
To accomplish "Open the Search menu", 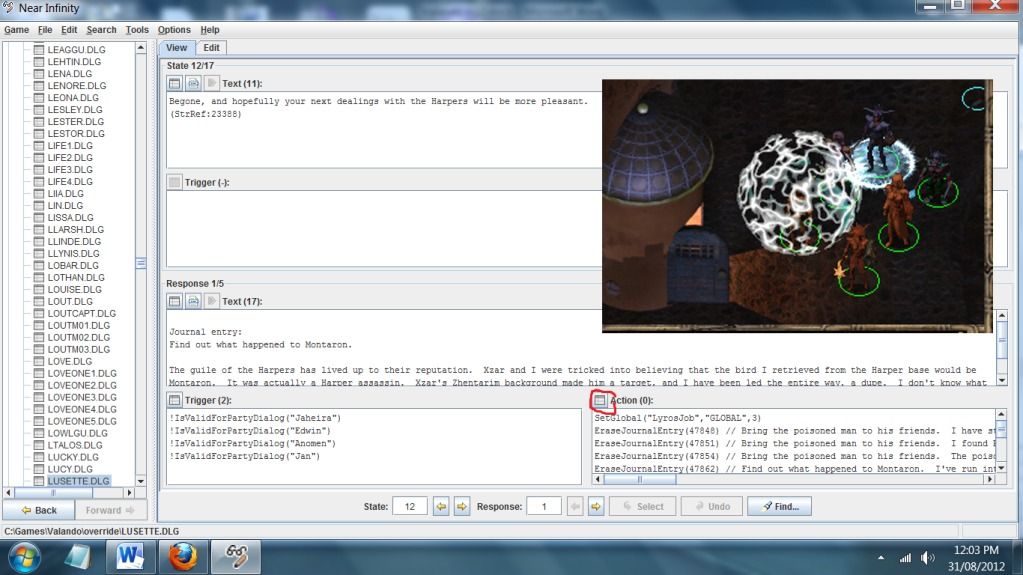I will (101, 30).
